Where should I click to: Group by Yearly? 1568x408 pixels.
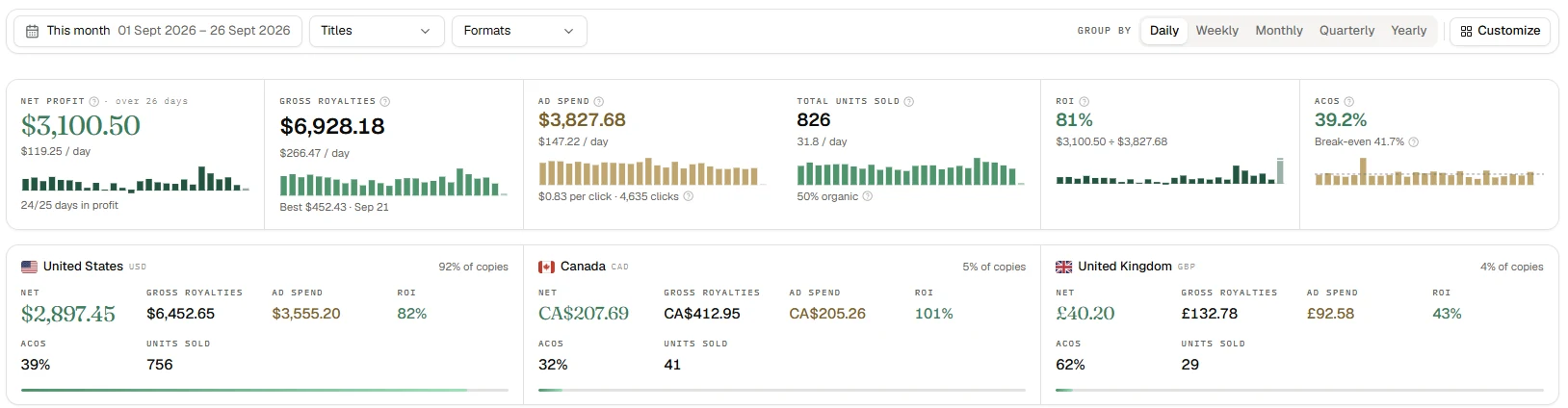(x=1408, y=31)
